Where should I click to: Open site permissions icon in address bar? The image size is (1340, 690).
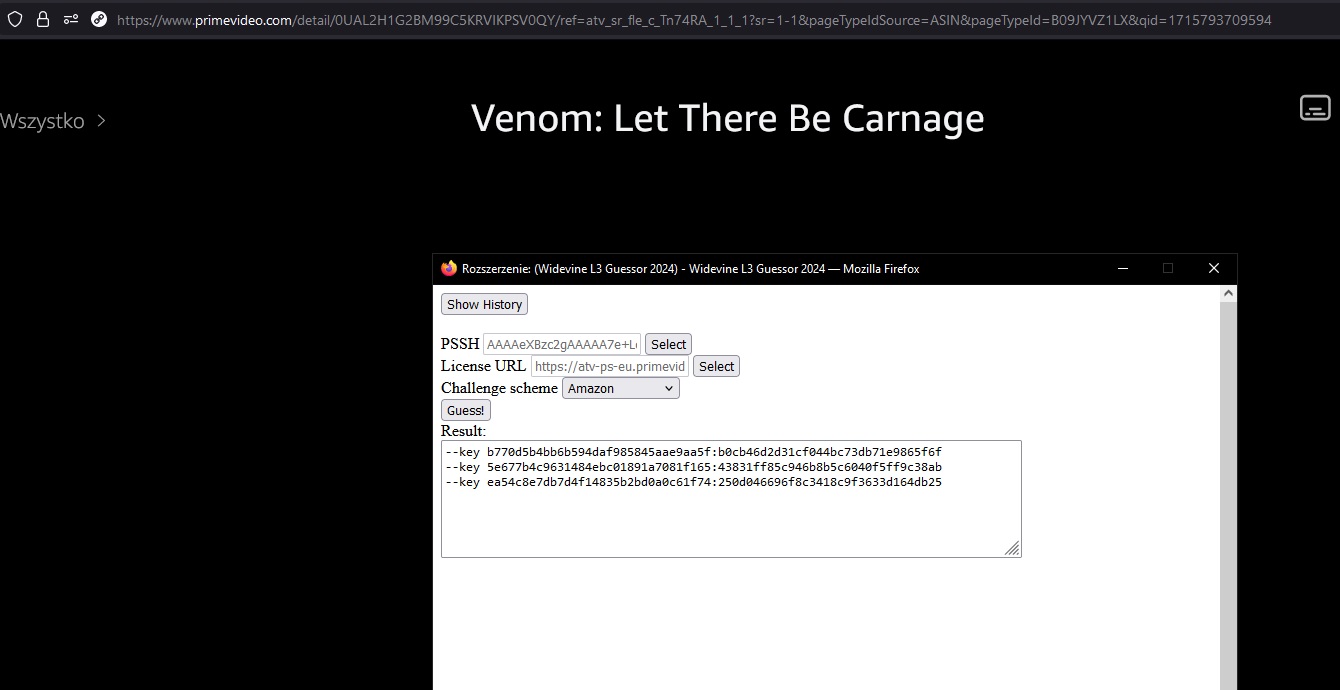click(71, 19)
